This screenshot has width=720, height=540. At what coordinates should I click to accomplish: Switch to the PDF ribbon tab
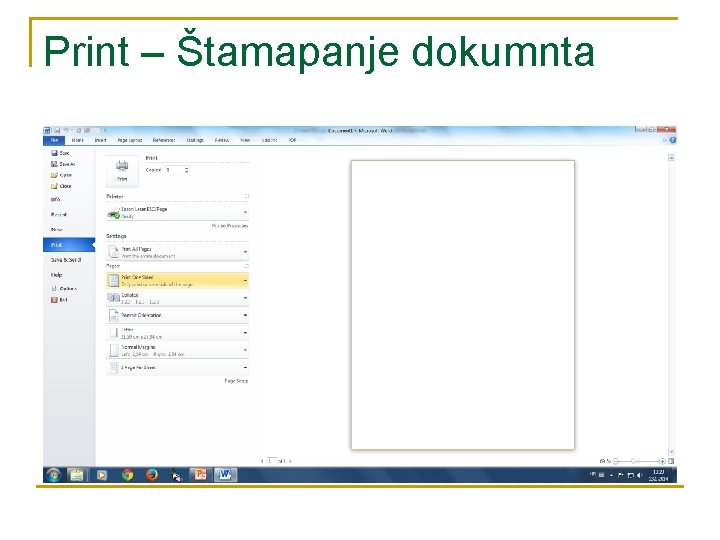click(x=292, y=140)
